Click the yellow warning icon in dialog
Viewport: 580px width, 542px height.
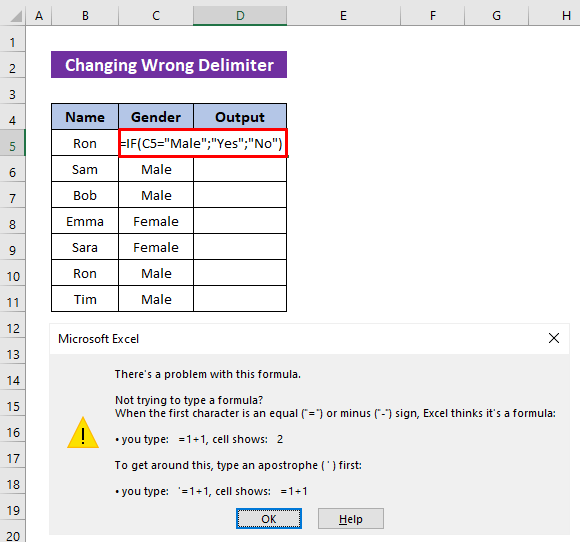tap(83, 433)
